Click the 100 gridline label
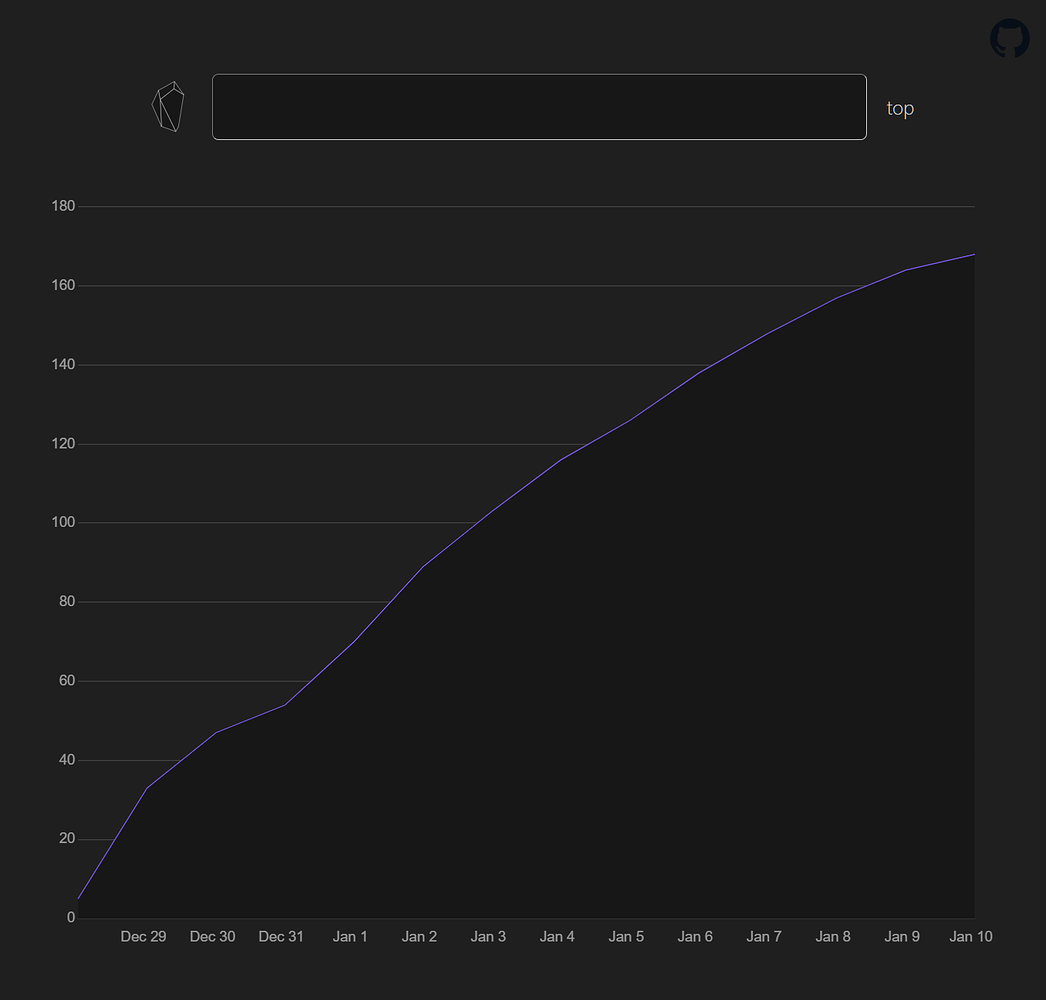Image resolution: width=1046 pixels, height=1000 pixels. (63, 521)
